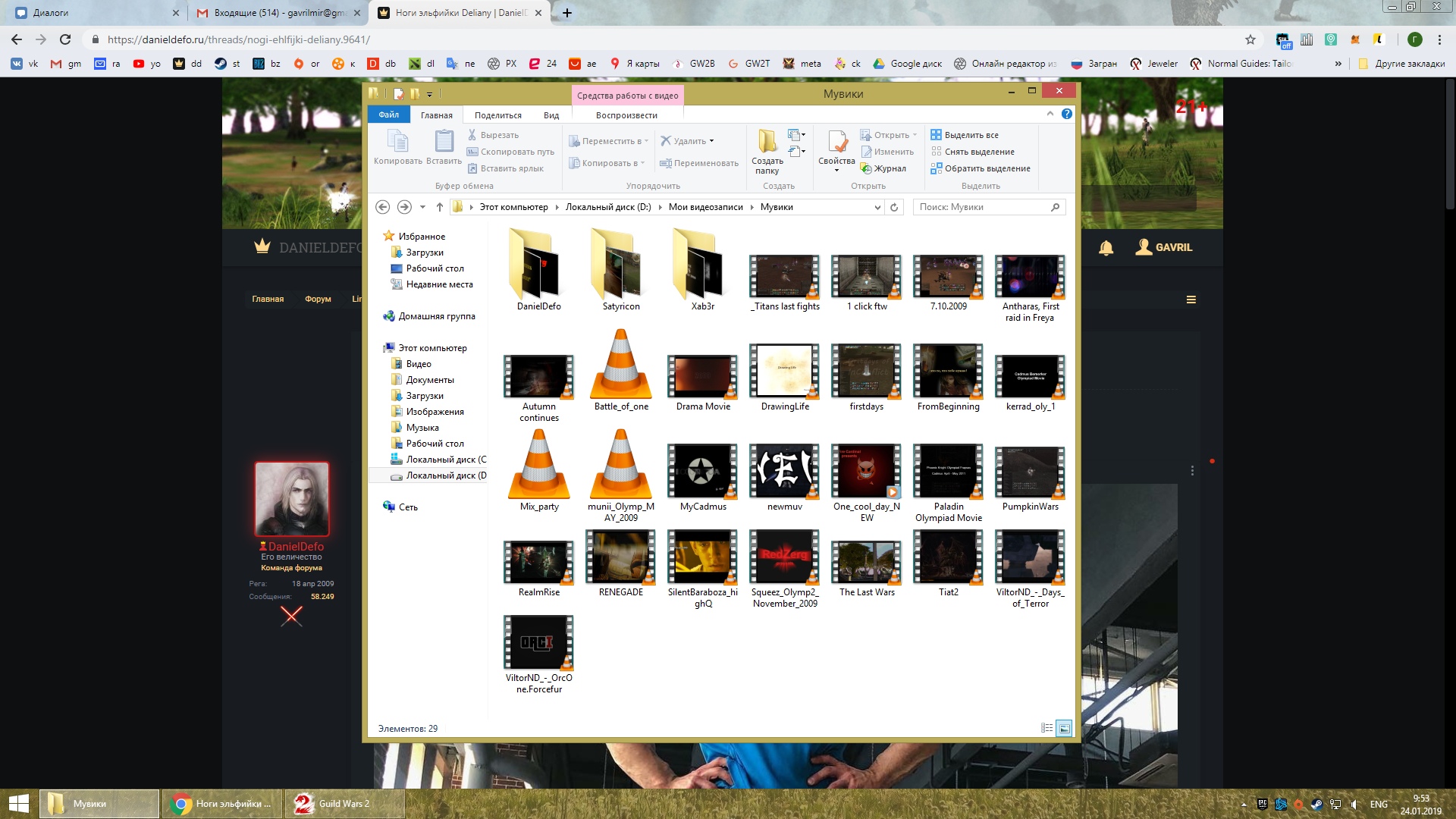1456x819 pixels.
Task: Click Другие закладки bookmarks folder
Action: click(x=1401, y=64)
